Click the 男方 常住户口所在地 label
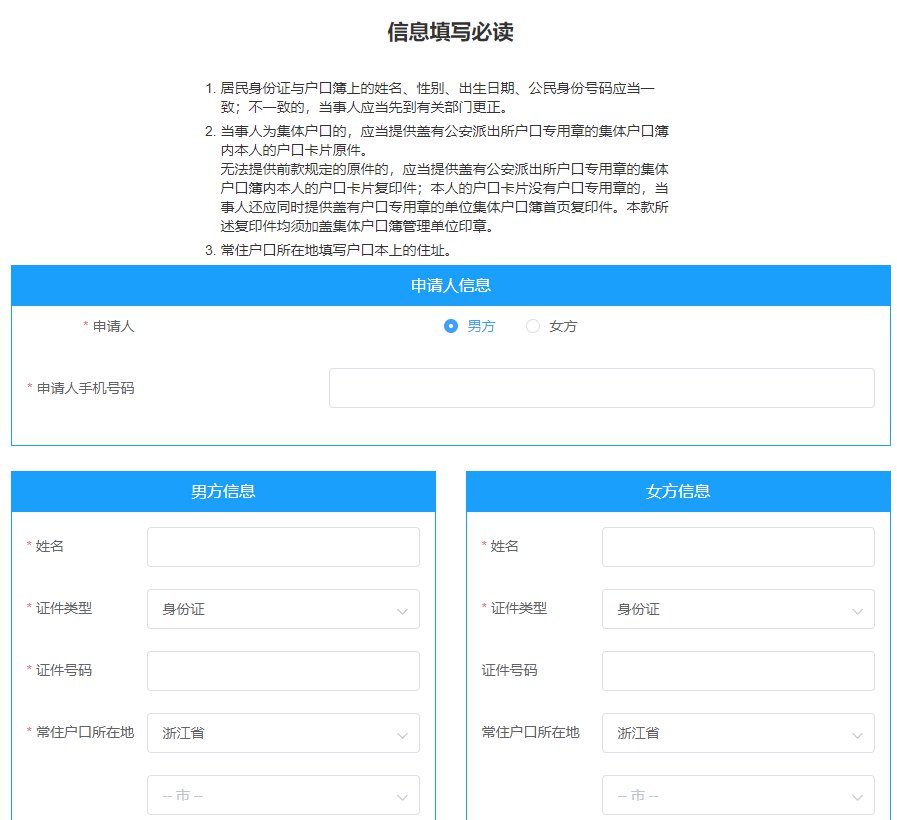This screenshot has height=820, width=897. [84, 732]
